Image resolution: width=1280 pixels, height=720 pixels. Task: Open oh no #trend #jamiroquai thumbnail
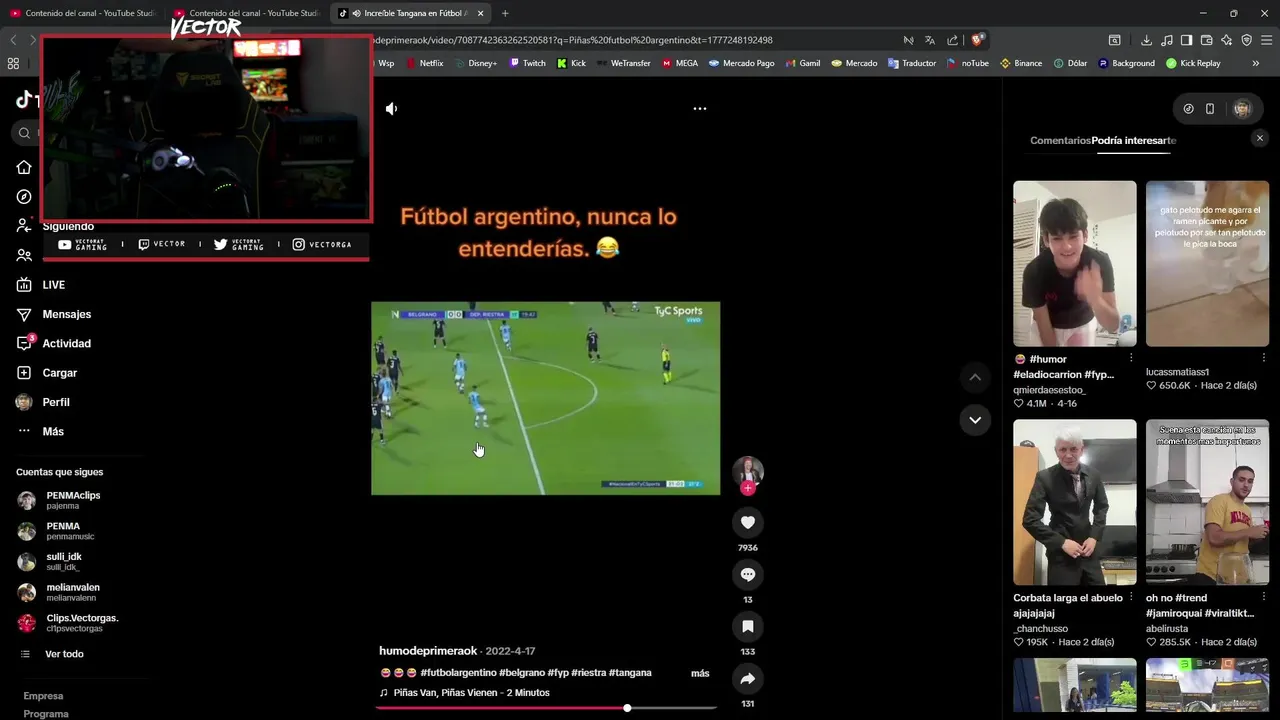[1207, 501]
